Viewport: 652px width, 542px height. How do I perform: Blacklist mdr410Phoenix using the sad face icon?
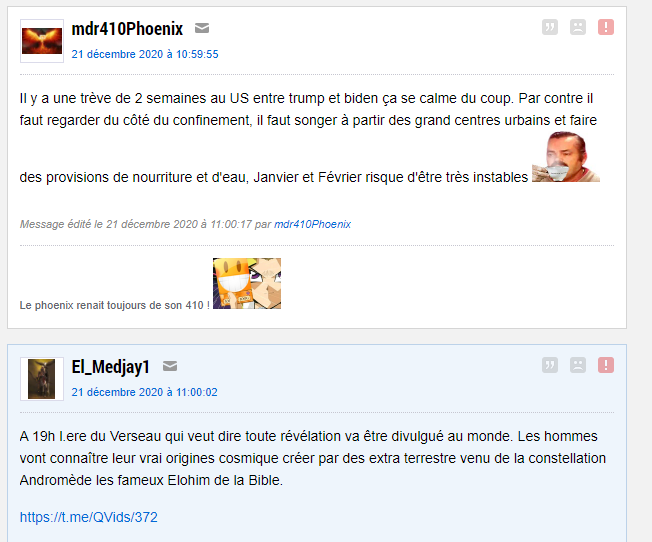pos(578,27)
